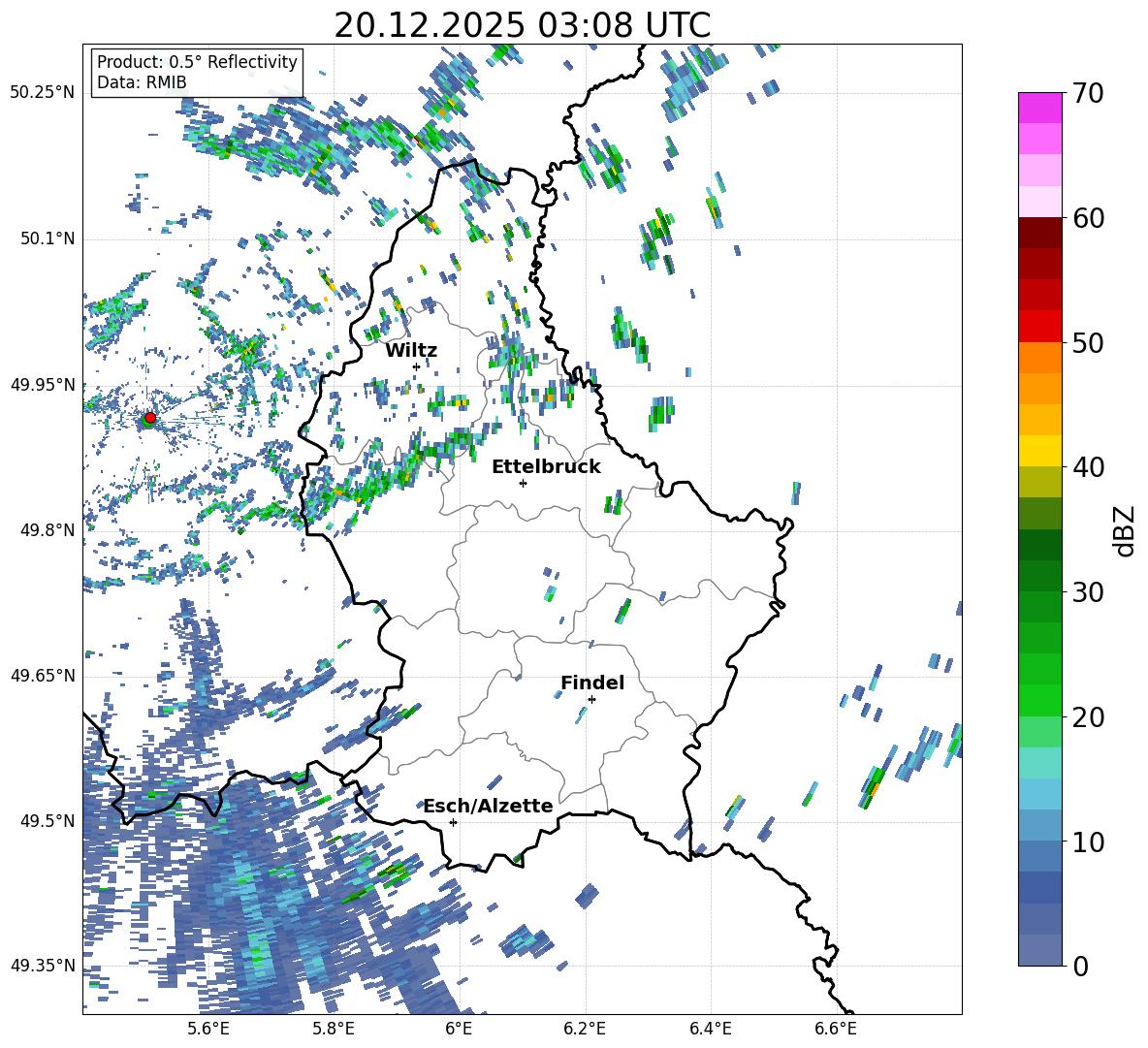Click the 6°E longitude label
1148x1048 pixels.
click(459, 1029)
